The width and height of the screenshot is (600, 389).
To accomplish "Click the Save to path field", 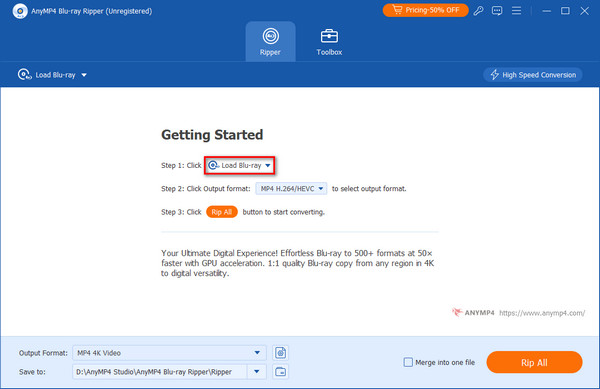I will pyautogui.click(x=159, y=371).
